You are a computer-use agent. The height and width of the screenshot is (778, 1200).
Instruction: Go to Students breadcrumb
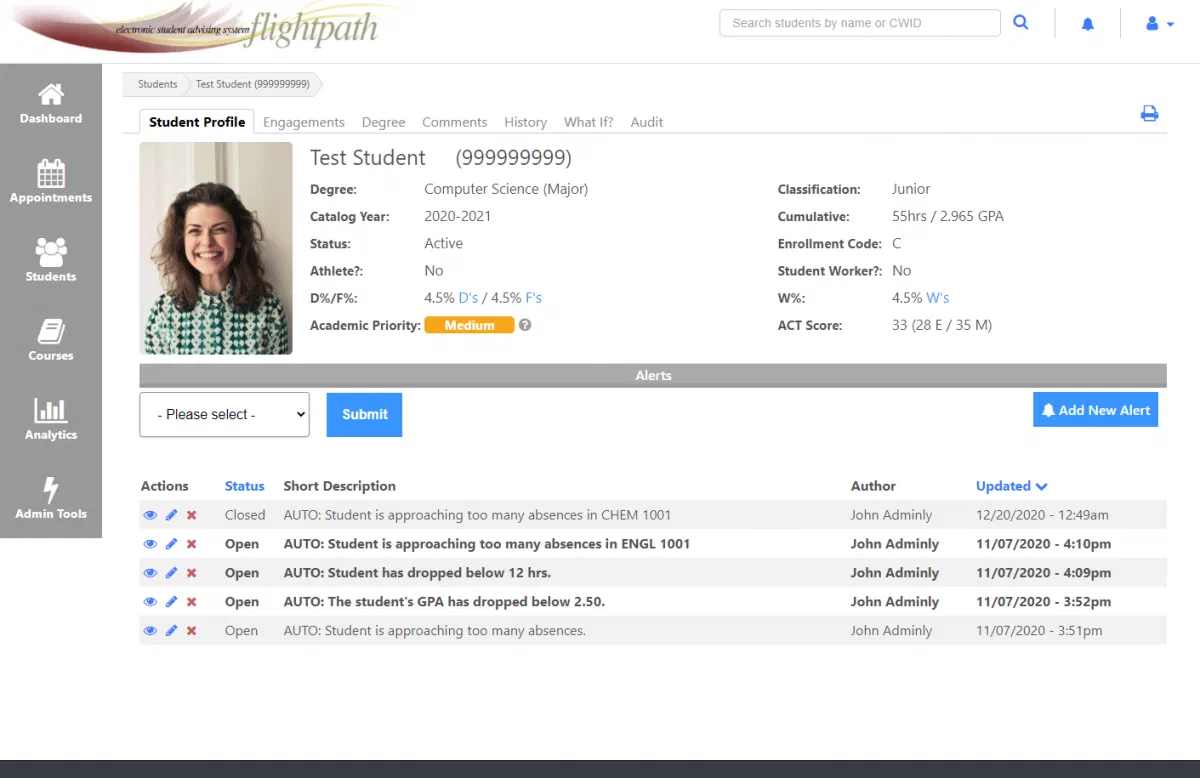[157, 84]
